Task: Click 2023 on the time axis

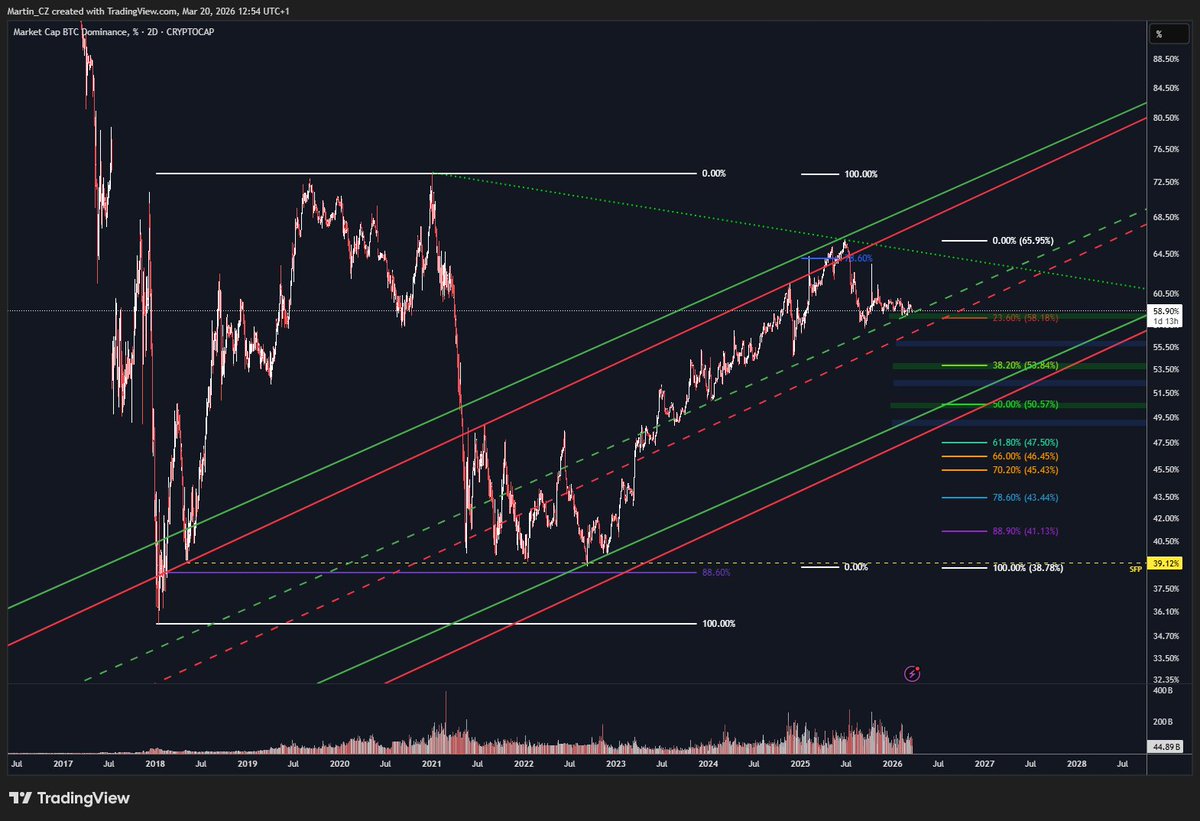Action: 615,763
